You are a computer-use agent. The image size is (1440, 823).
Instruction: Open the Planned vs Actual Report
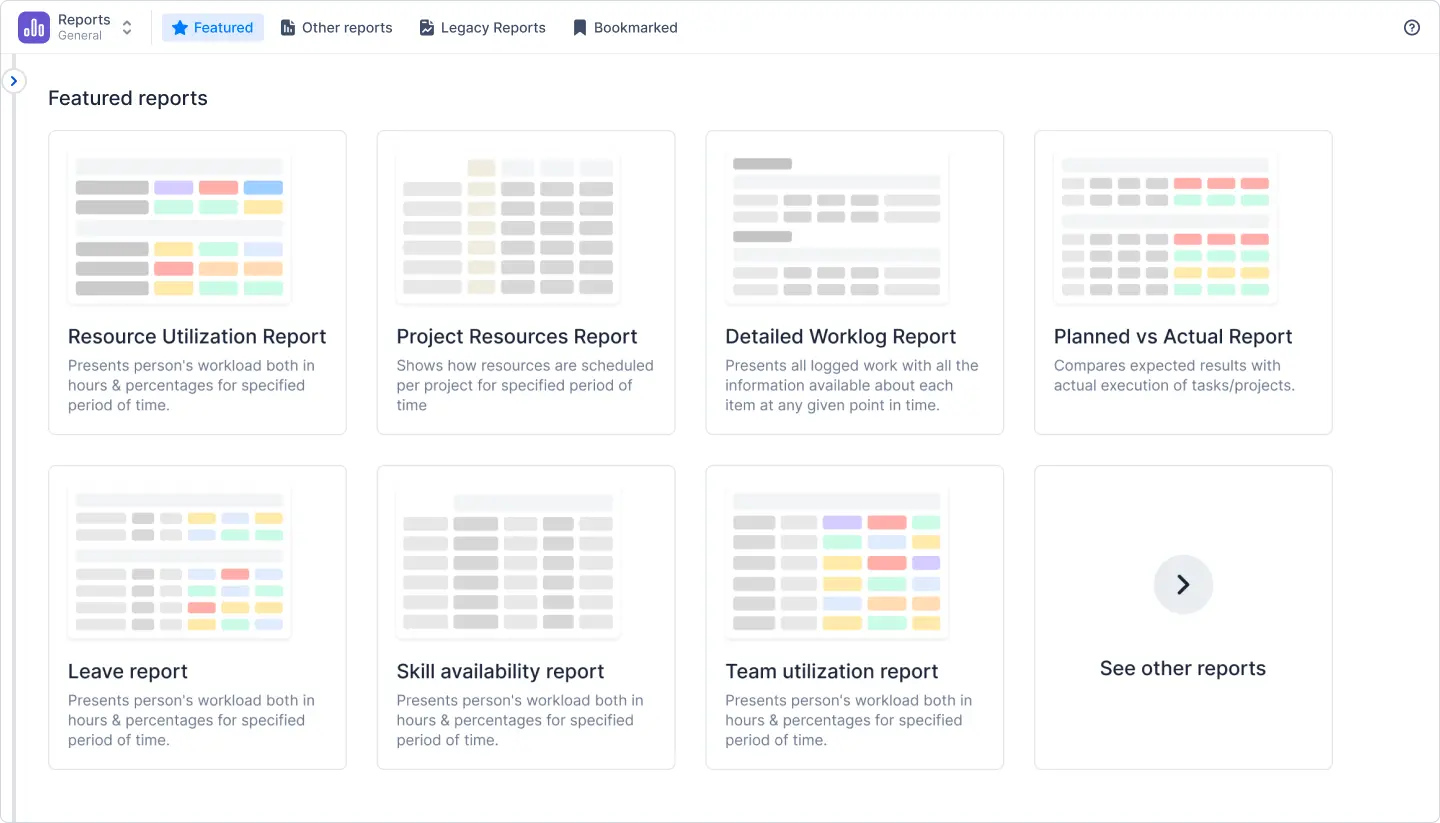pyautogui.click(x=1183, y=282)
